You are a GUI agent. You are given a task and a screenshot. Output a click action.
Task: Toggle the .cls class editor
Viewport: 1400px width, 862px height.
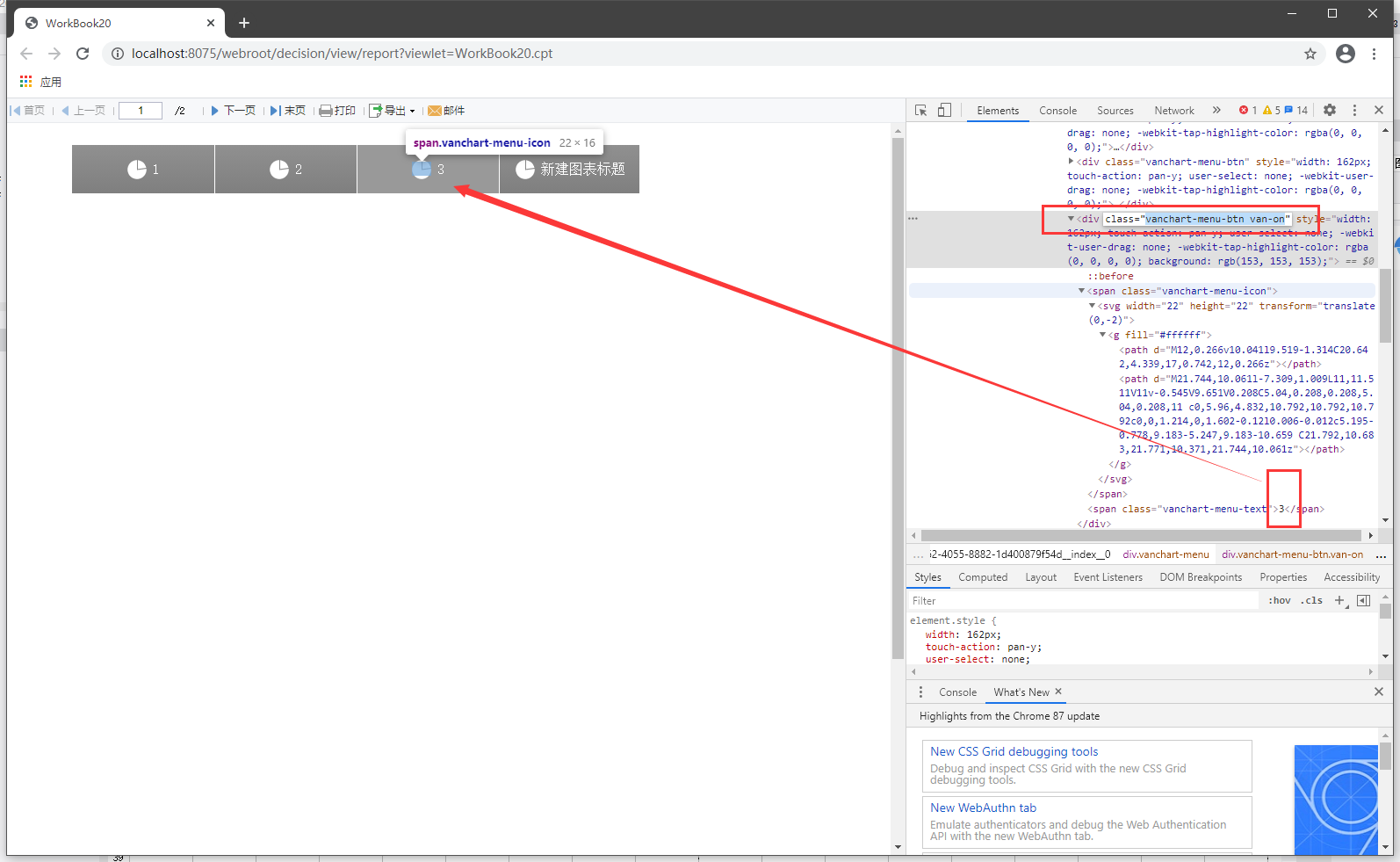click(1313, 601)
